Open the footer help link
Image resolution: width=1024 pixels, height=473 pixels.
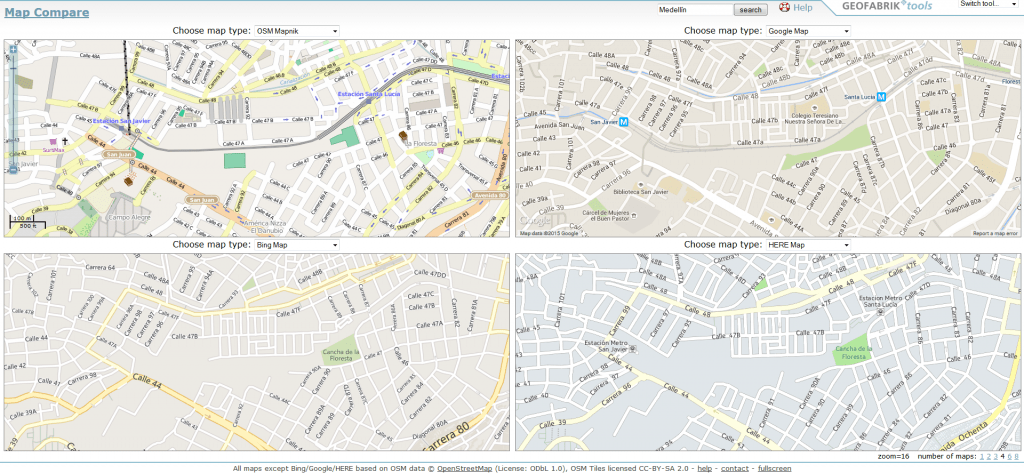[705, 468]
